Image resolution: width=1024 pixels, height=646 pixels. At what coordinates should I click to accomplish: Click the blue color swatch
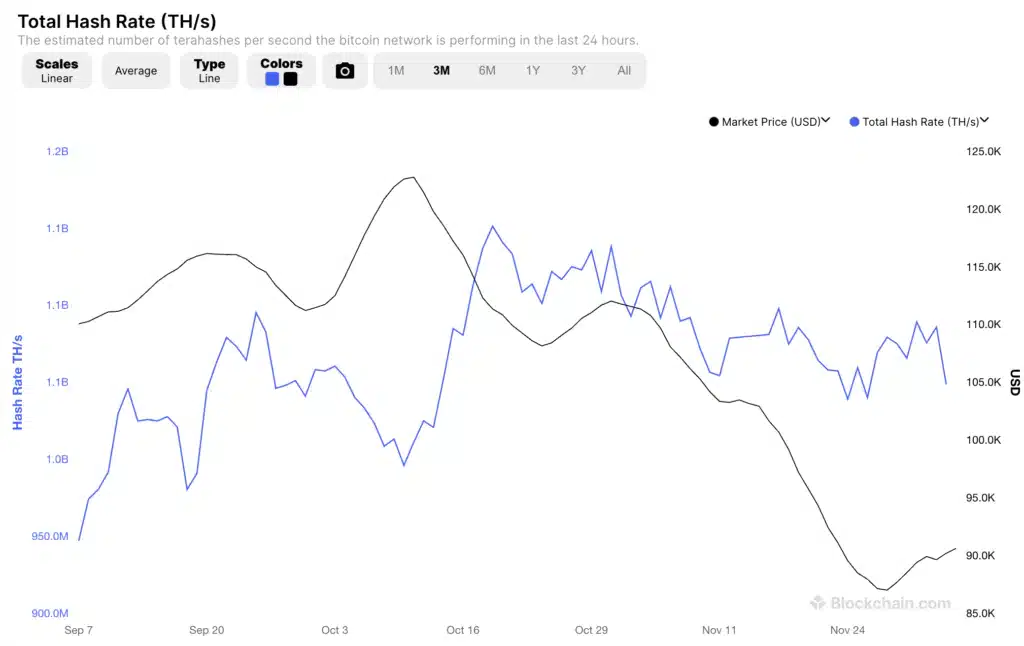[x=272, y=79]
